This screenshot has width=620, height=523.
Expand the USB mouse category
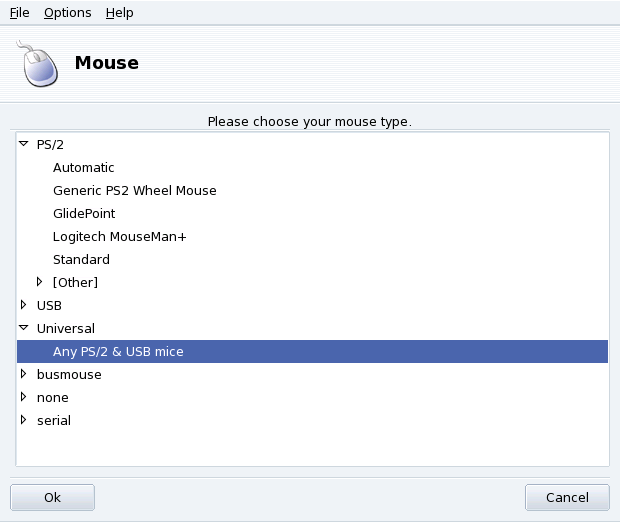pyautogui.click(x=24, y=305)
